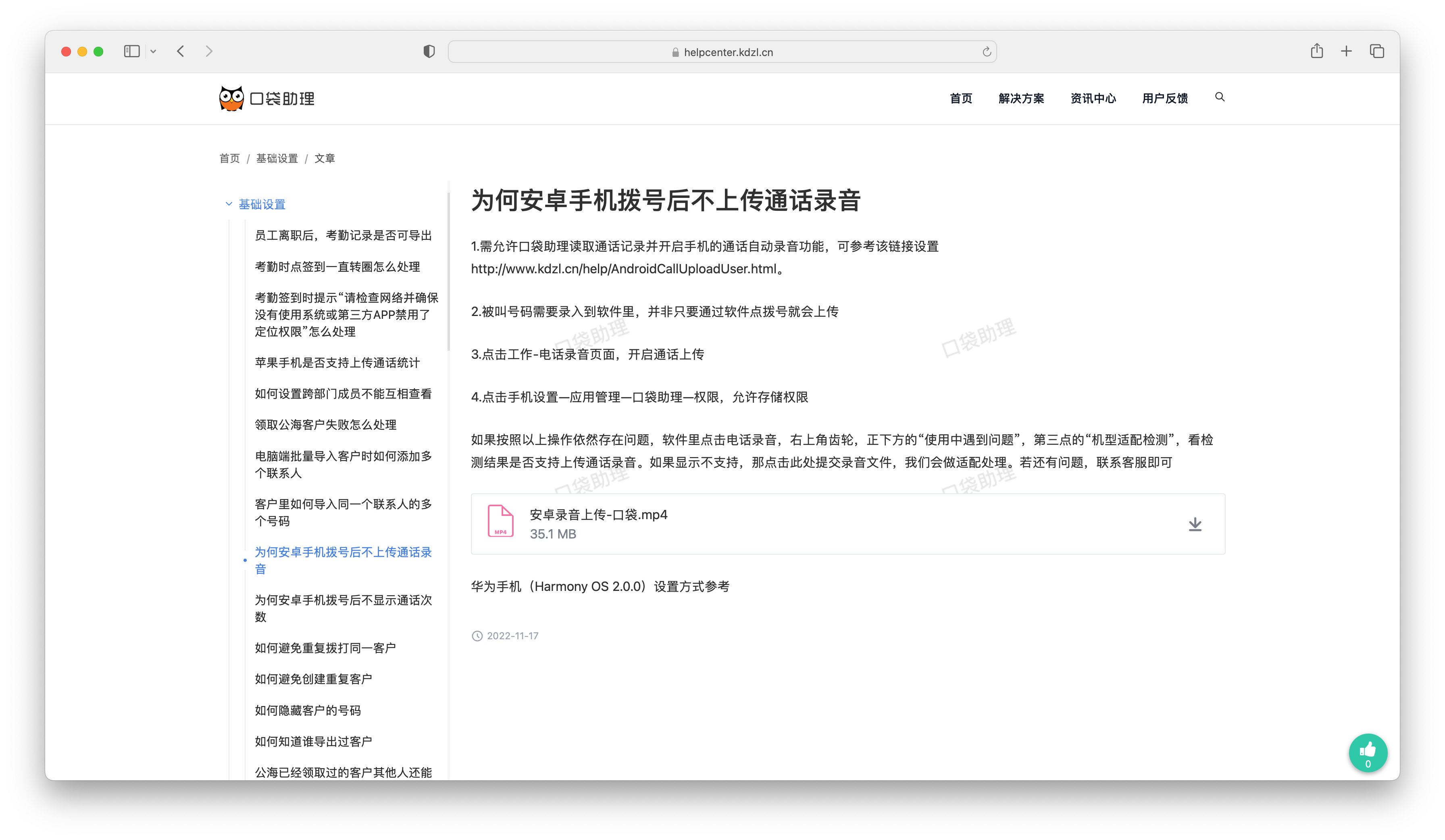
Task: Open 如何知道谁导出过客户 article
Action: click(x=314, y=741)
